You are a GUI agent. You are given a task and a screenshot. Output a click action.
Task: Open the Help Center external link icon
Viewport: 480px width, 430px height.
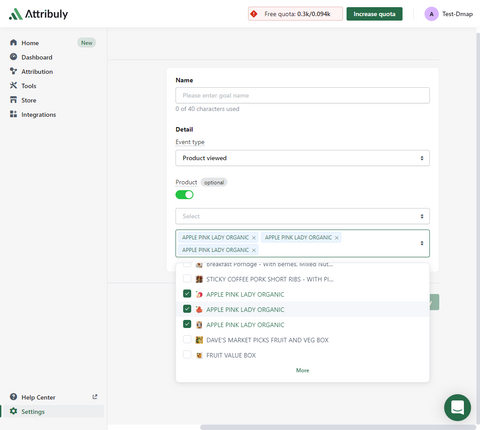[95, 397]
